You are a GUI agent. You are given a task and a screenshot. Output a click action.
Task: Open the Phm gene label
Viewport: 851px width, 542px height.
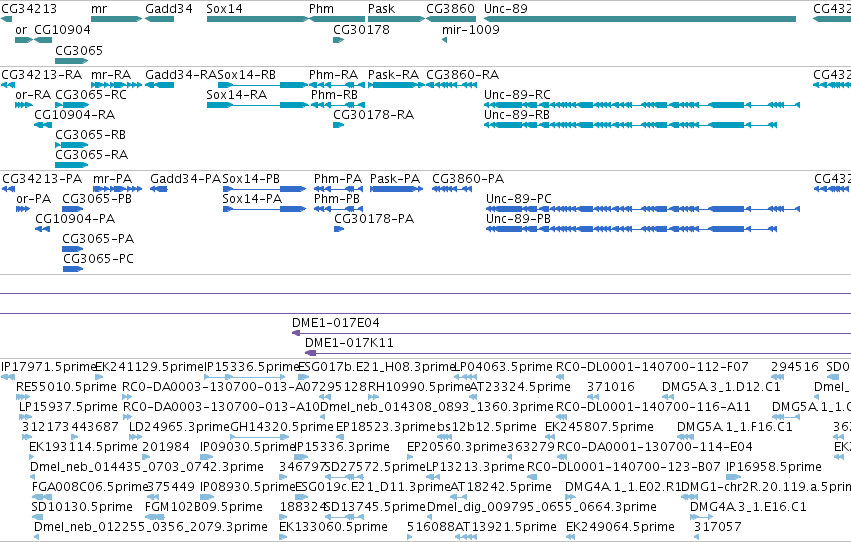[321, 9]
